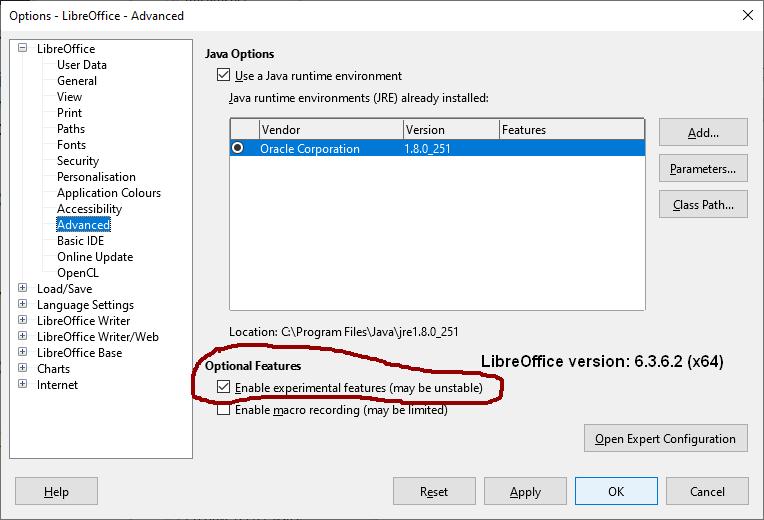Image resolution: width=764 pixels, height=520 pixels.
Task: Open the User Data options page
Action: [82, 65]
